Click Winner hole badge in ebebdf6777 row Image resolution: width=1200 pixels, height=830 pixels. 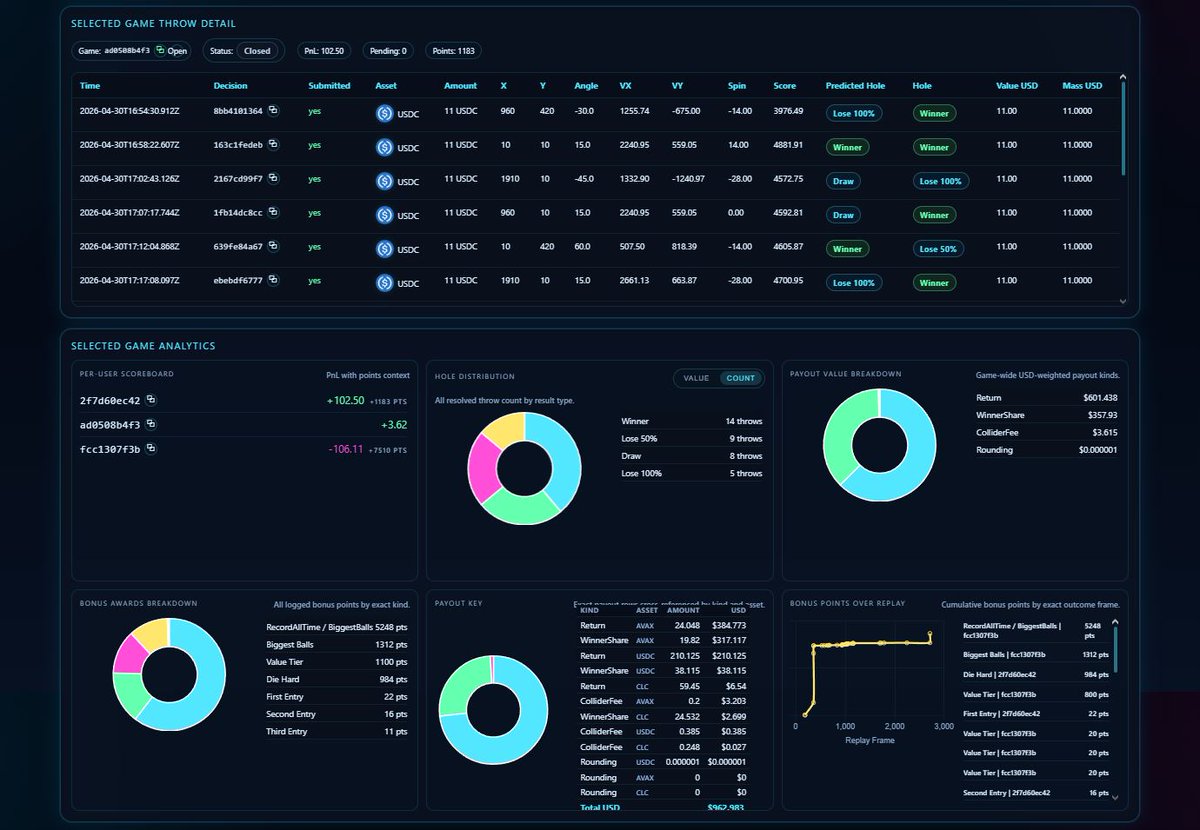[934, 283]
